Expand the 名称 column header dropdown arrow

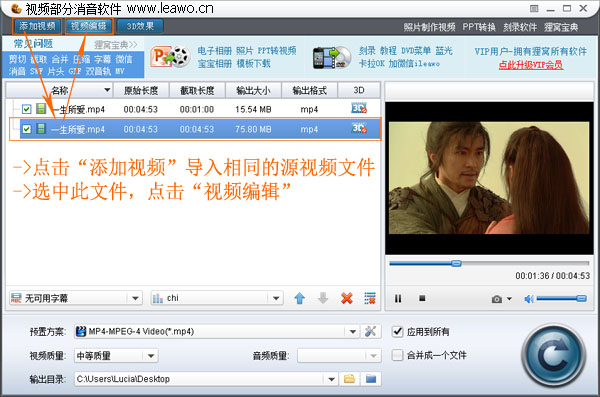coord(107,90)
